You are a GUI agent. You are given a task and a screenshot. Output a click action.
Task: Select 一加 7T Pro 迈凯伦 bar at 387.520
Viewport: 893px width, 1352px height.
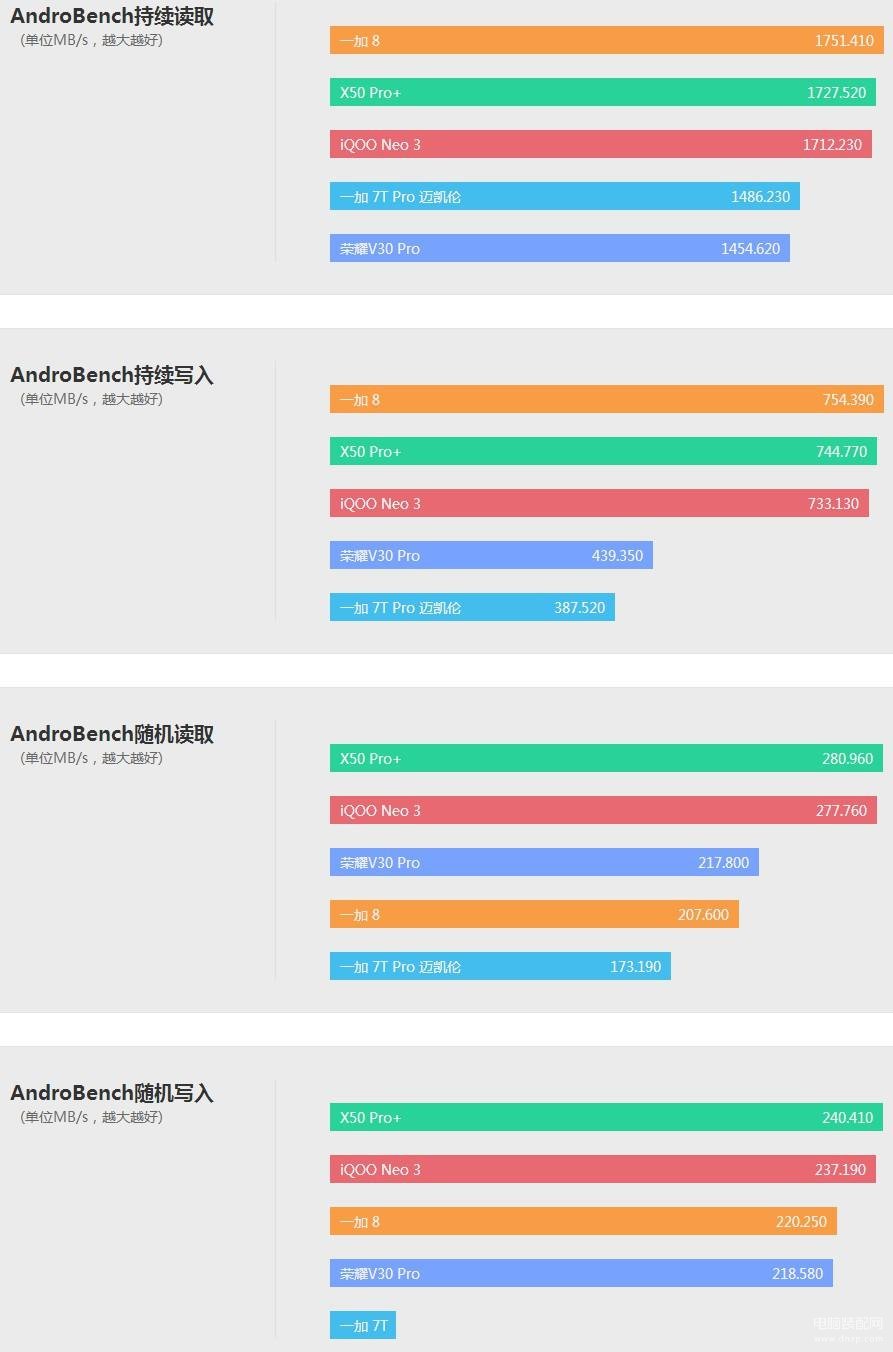click(472, 608)
